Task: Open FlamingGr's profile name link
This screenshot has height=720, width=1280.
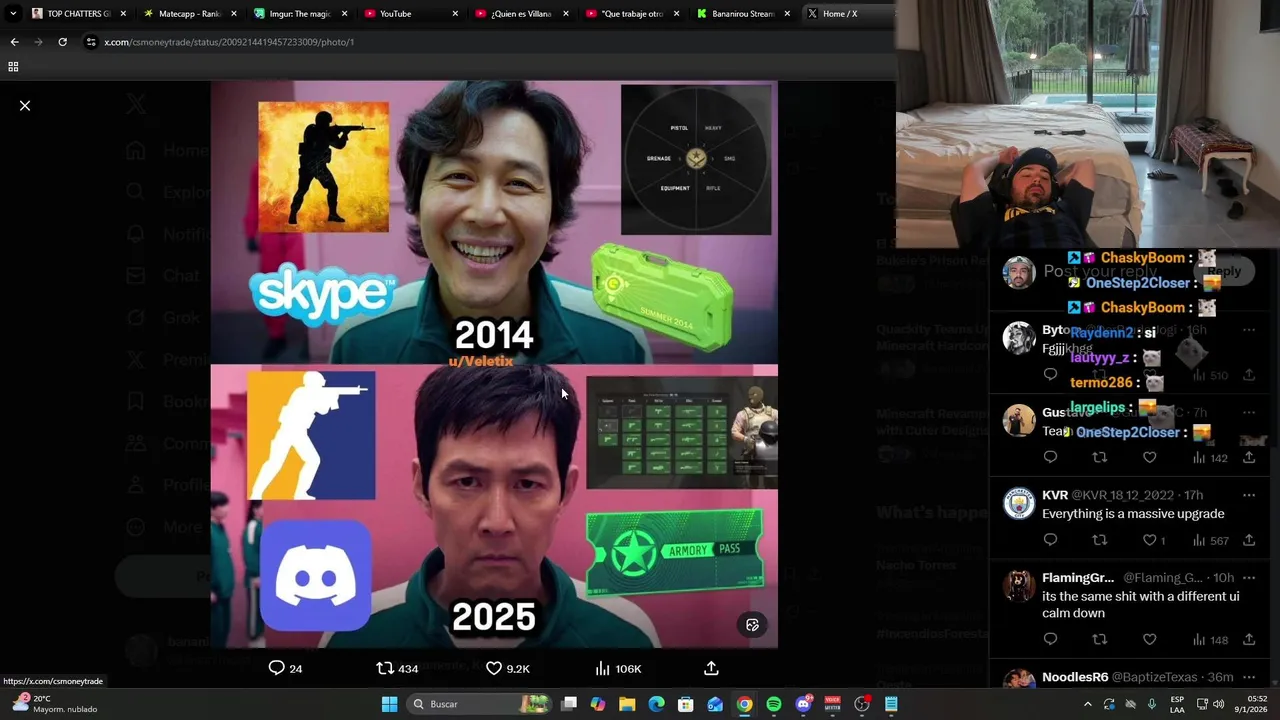Action: (x=1078, y=578)
